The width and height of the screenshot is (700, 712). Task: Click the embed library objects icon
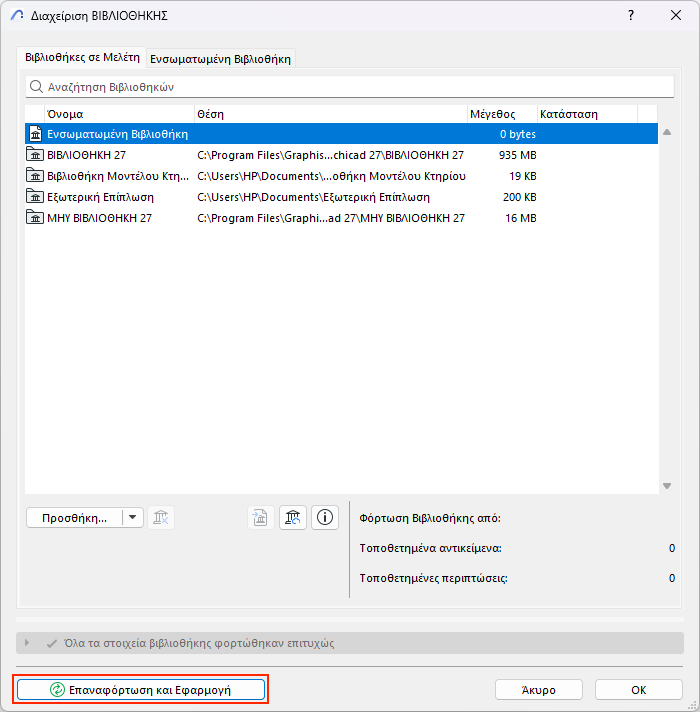pos(260,517)
